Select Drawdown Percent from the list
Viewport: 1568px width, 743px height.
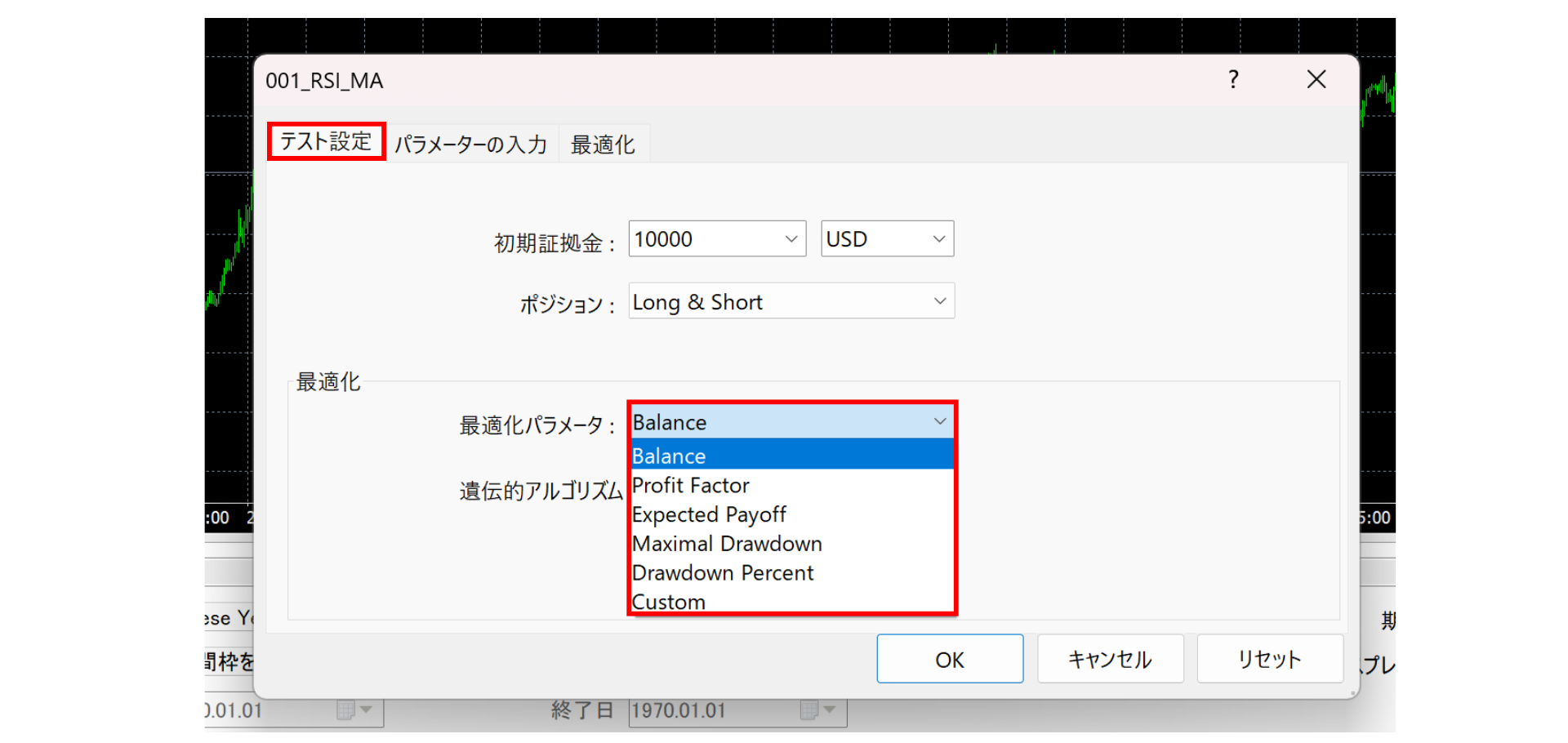point(723,572)
